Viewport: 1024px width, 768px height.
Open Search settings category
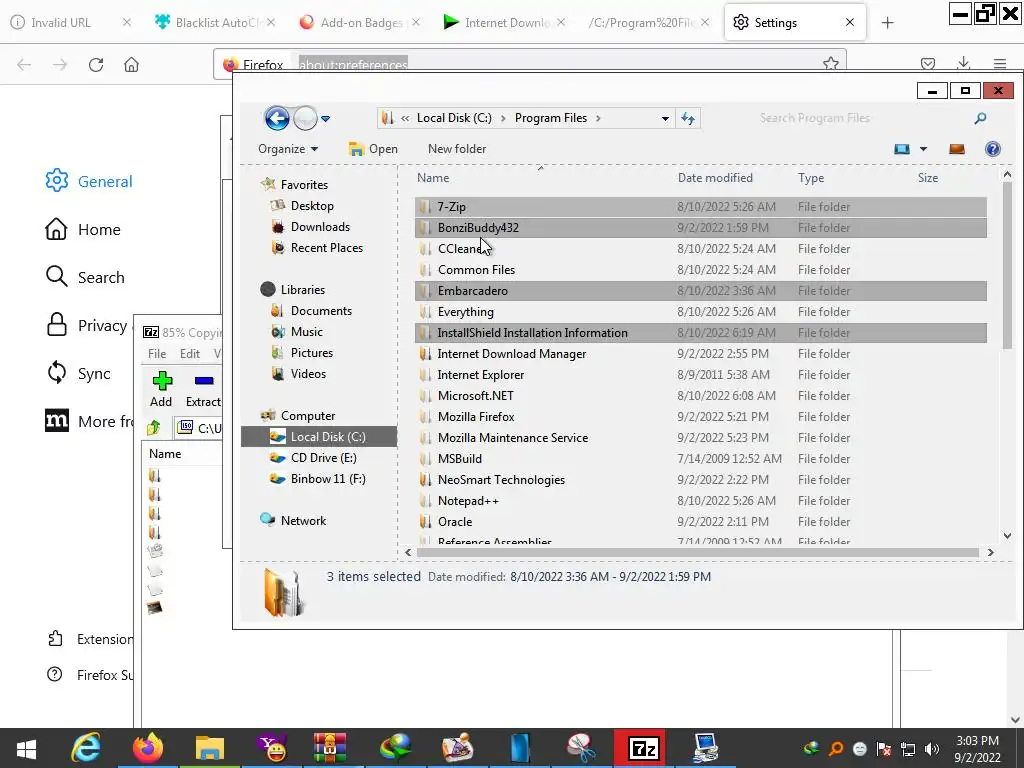[85, 277]
